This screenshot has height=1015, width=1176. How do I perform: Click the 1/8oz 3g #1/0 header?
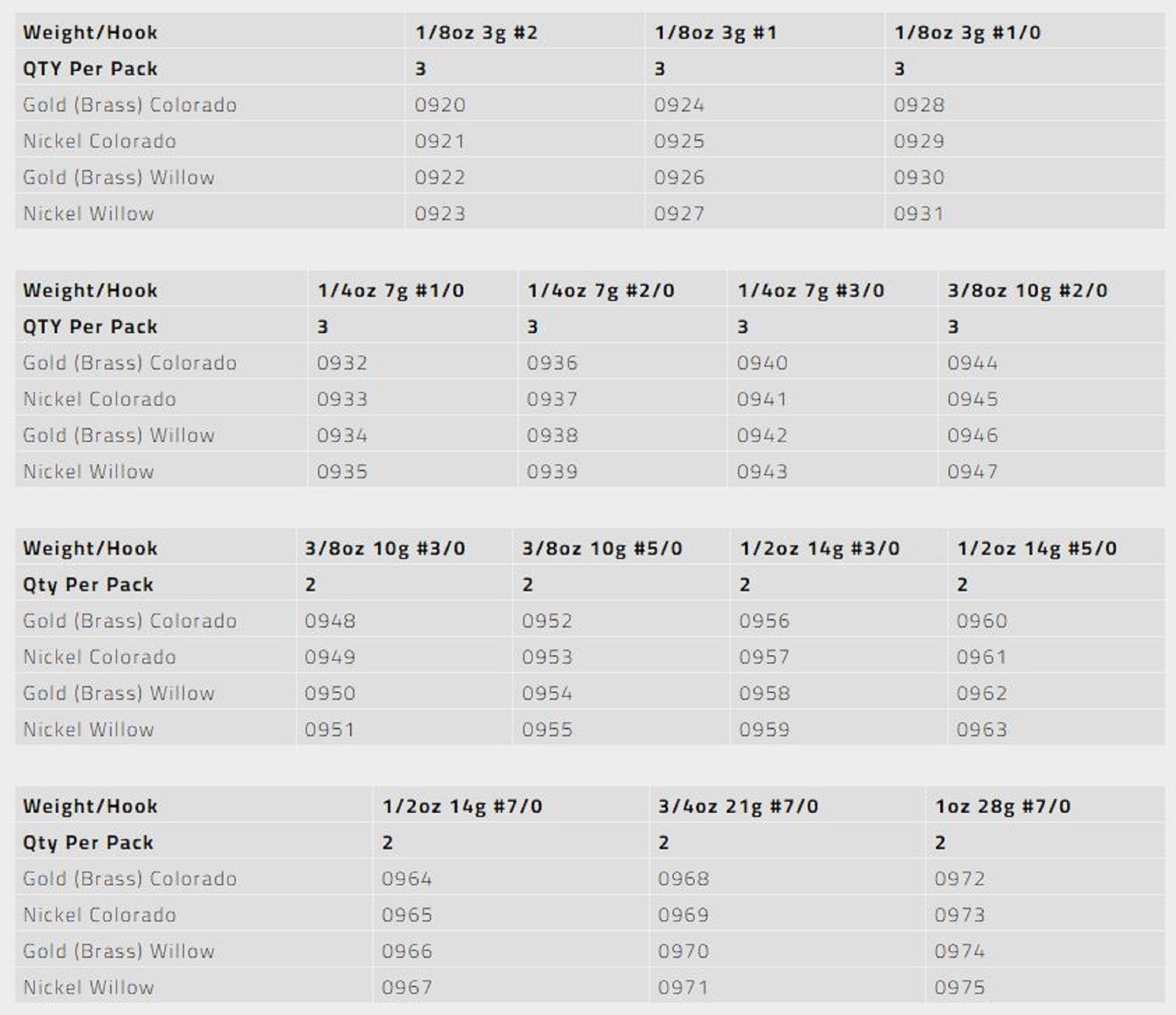[x=967, y=32]
